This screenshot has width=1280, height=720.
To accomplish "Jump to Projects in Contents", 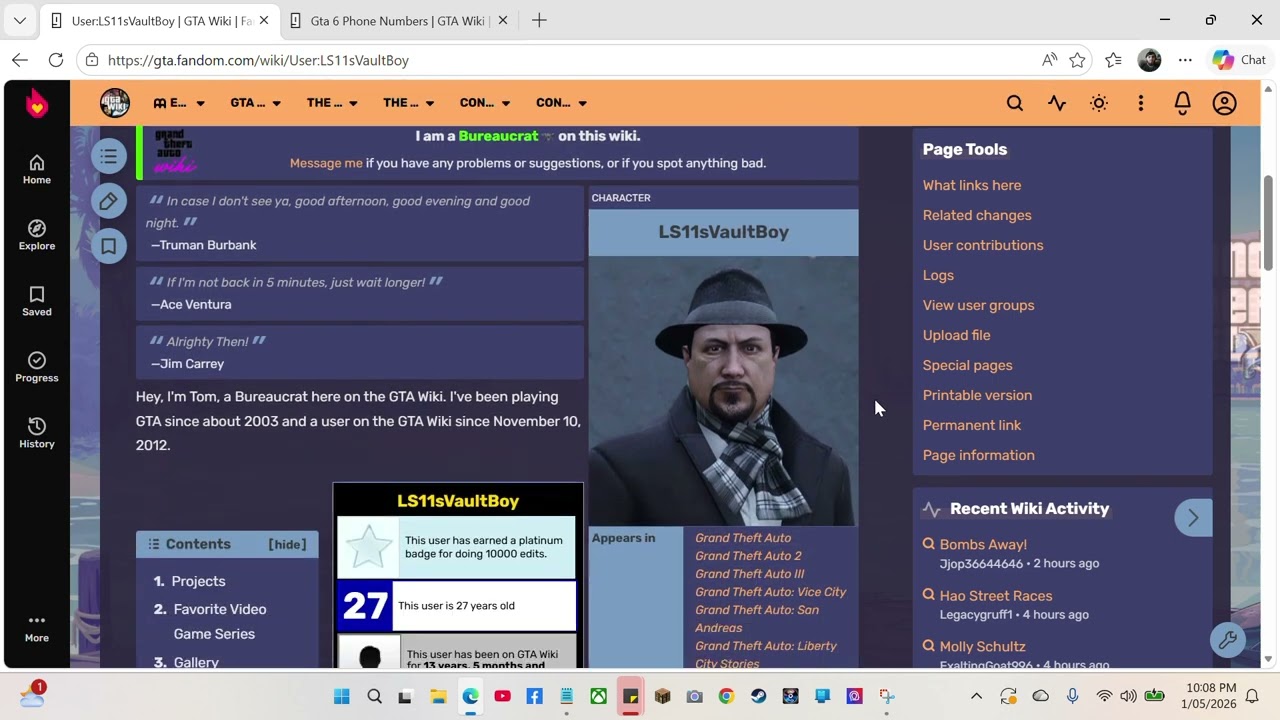I will (x=198, y=581).
